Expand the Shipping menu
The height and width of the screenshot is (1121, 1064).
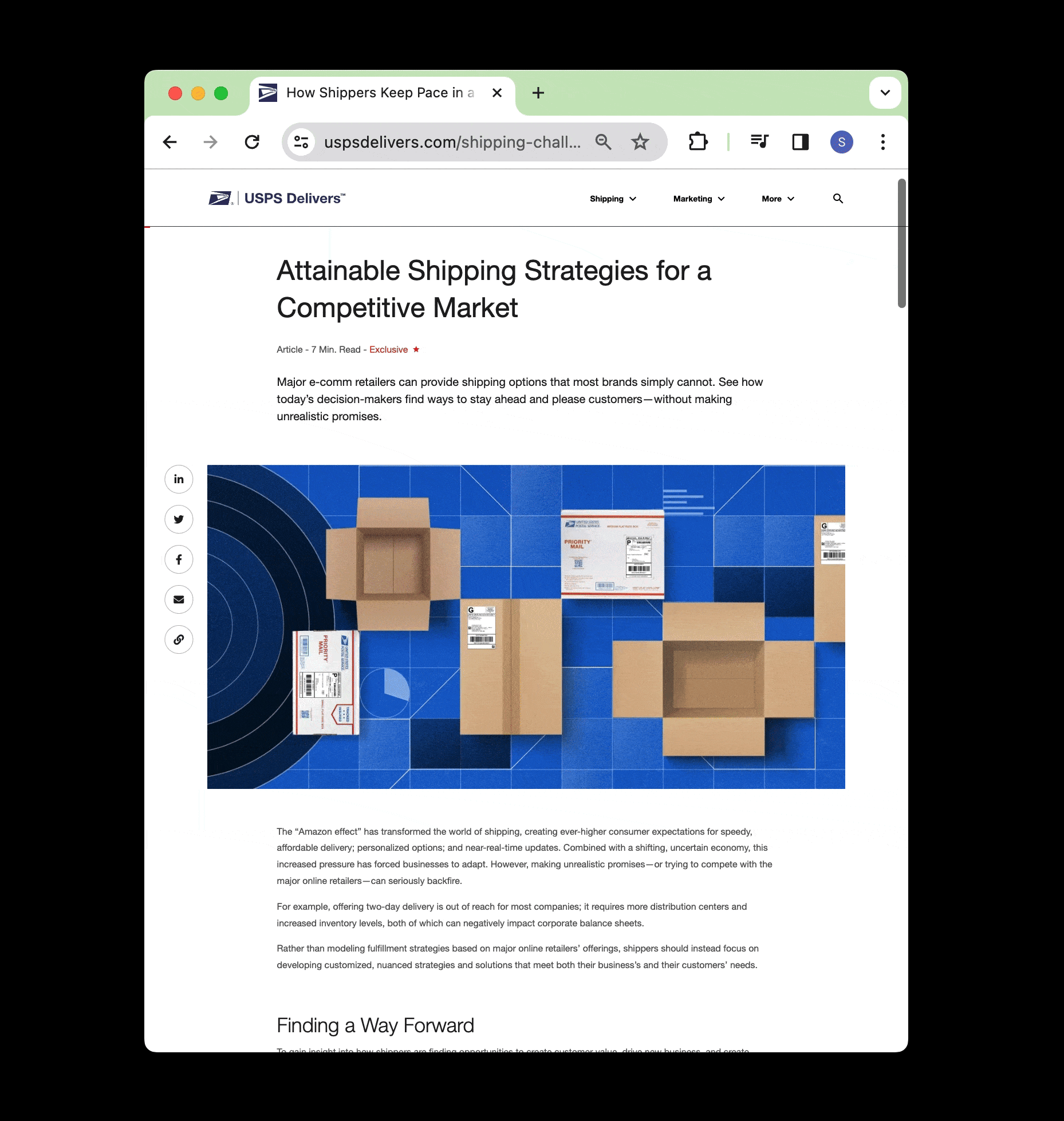(x=613, y=199)
